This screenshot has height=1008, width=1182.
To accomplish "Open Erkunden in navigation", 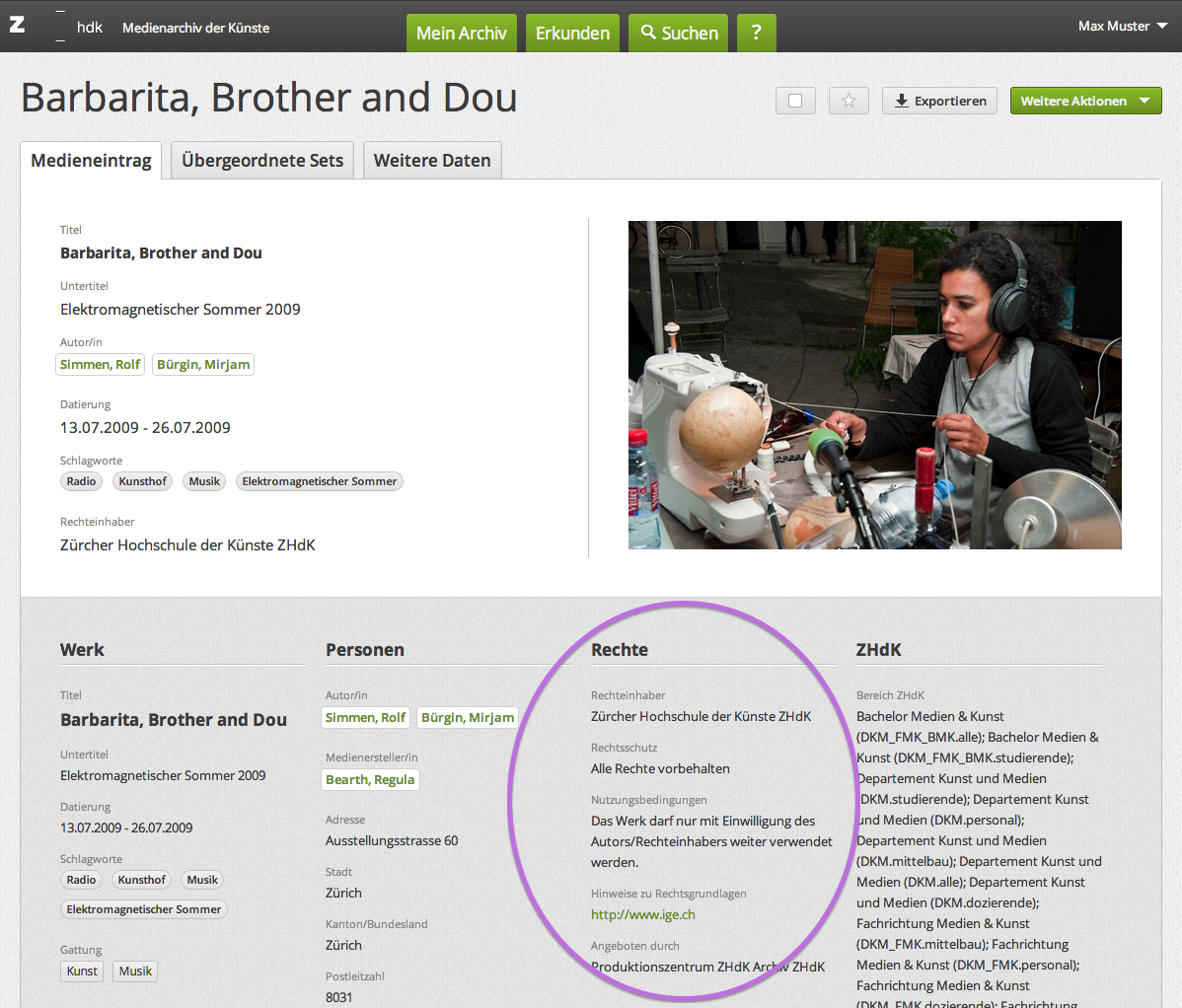I will point(572,34).
